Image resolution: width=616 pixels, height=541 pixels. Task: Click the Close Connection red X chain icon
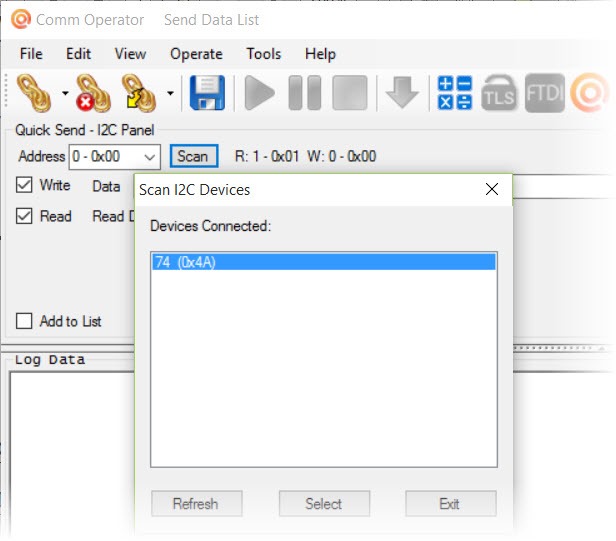pos(93,94)
